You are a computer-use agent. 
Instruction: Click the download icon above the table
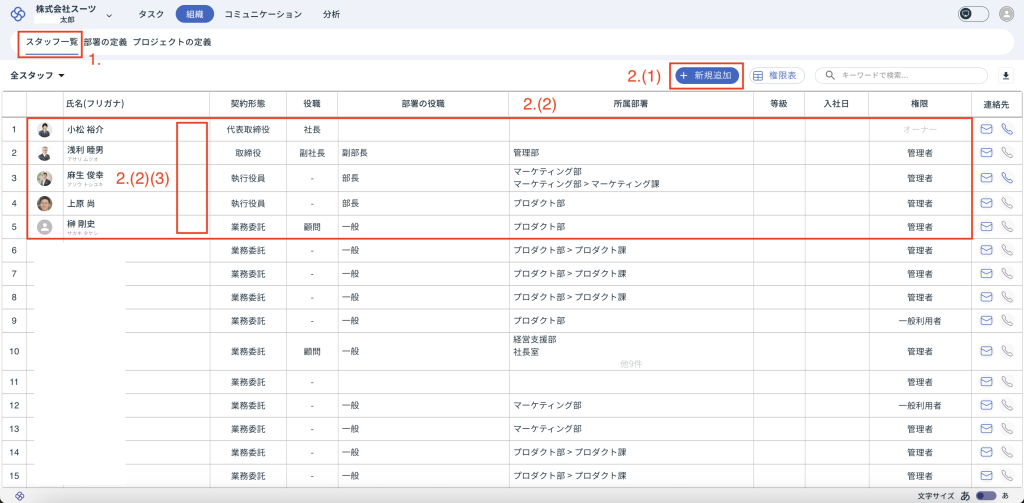pos(1006,76)
